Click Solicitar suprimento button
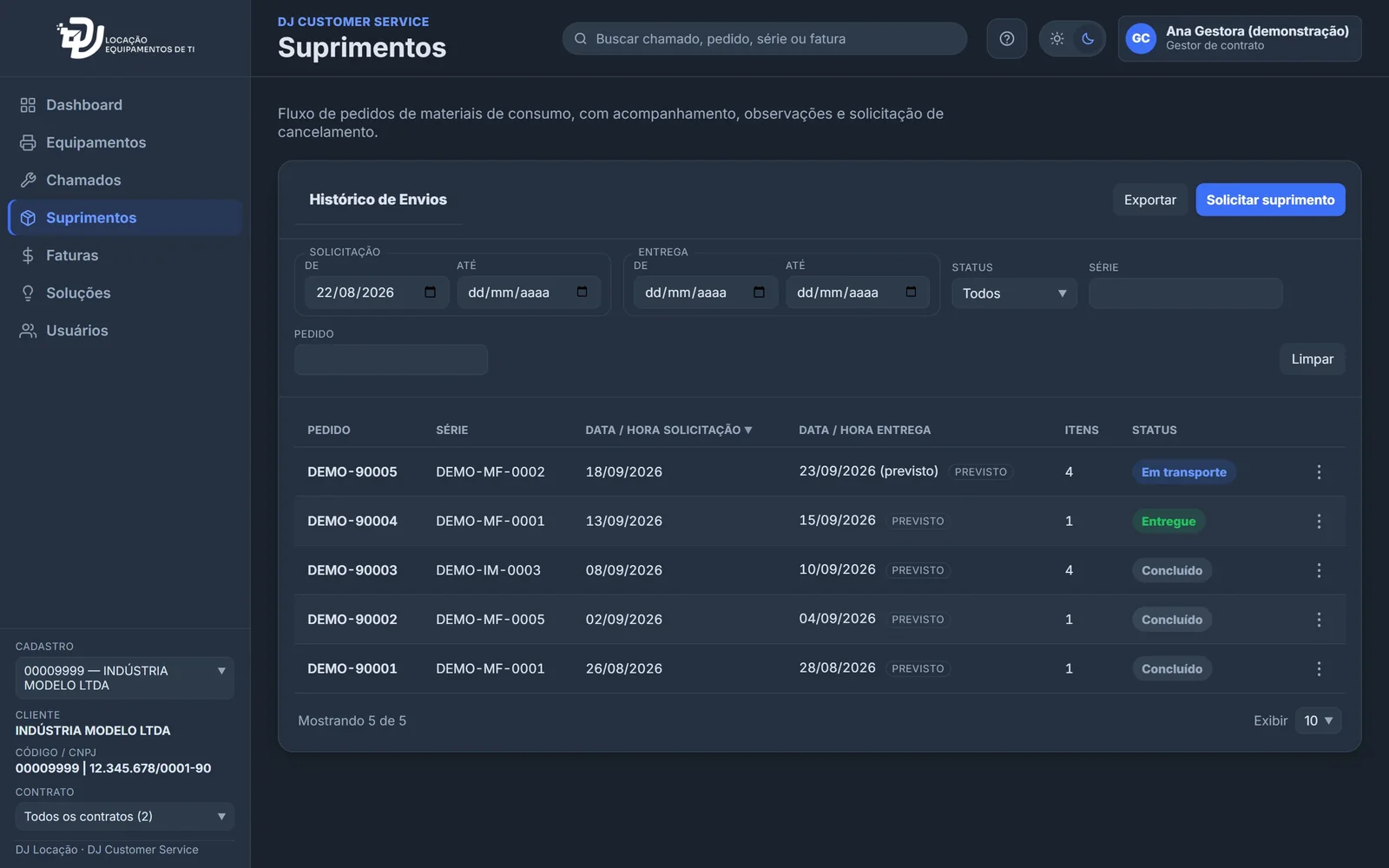Viewport: 1389px width, 868px height. point(1270,200)
